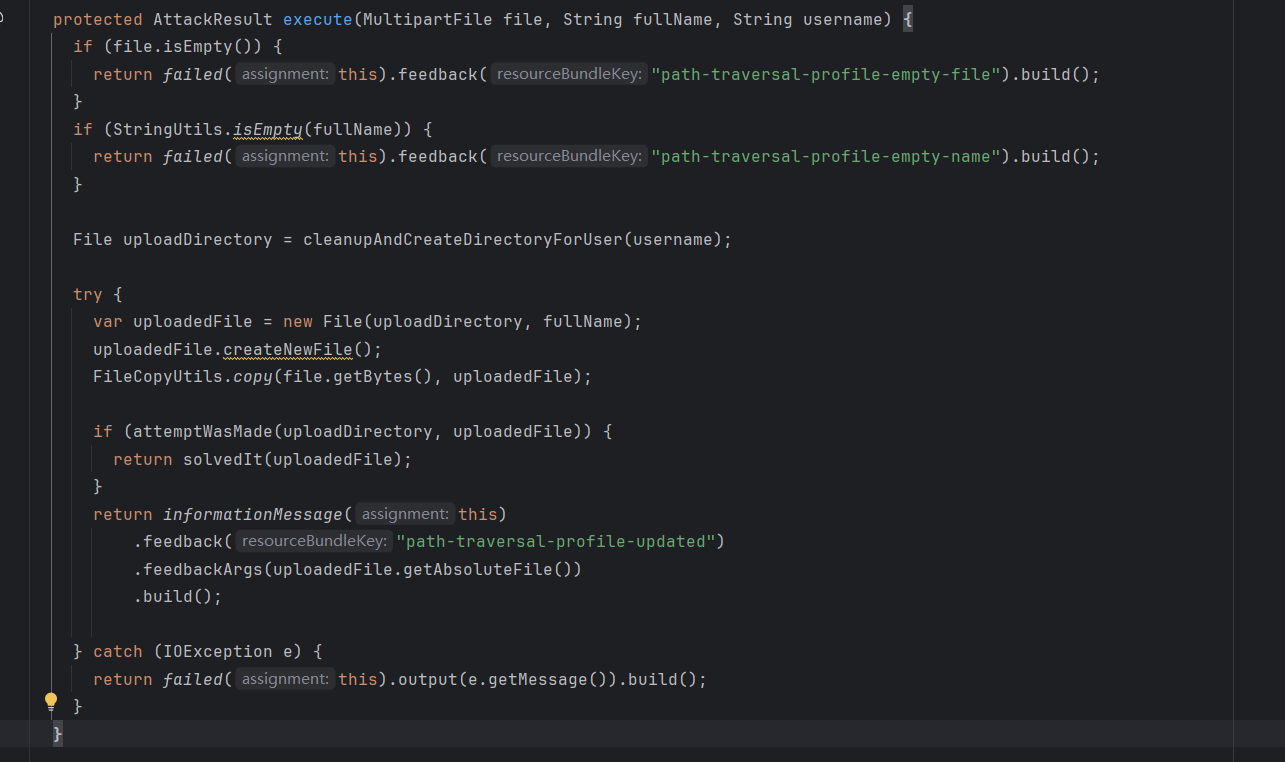Click the highlighted opening brace after the execute signature
This screenshot has width=1285, height=762.
pyautogui.click(x=908, y=20)
